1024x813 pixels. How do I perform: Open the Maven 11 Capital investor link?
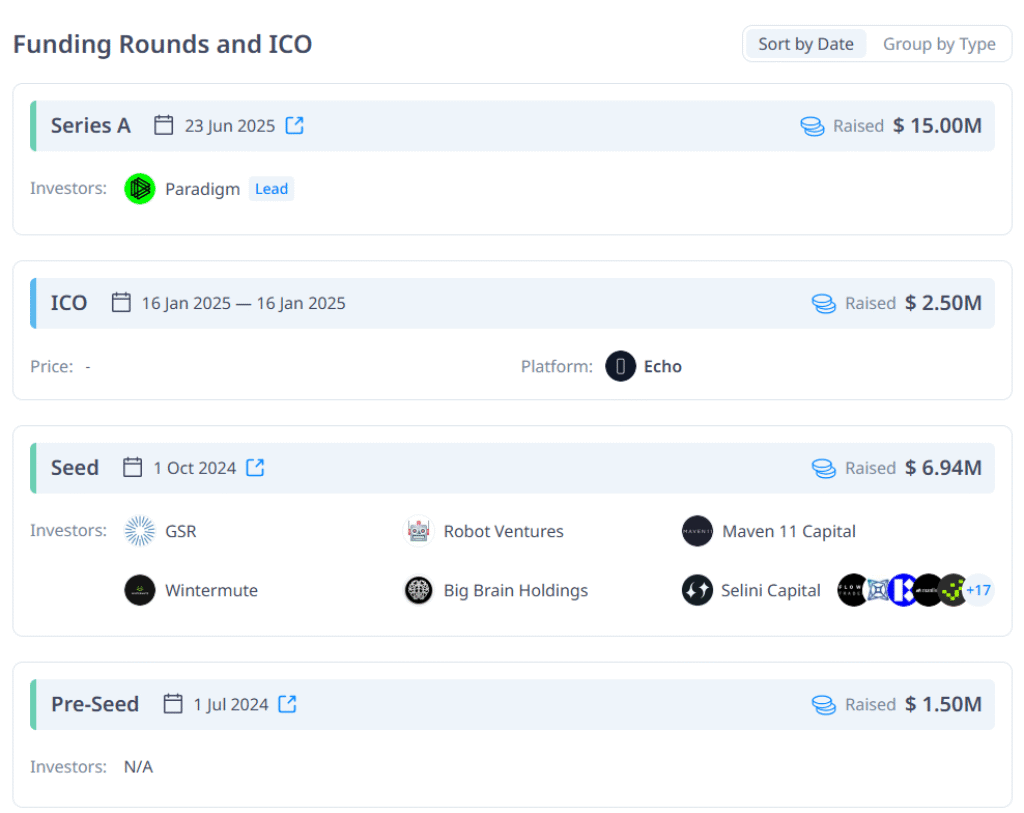[789, 531]
